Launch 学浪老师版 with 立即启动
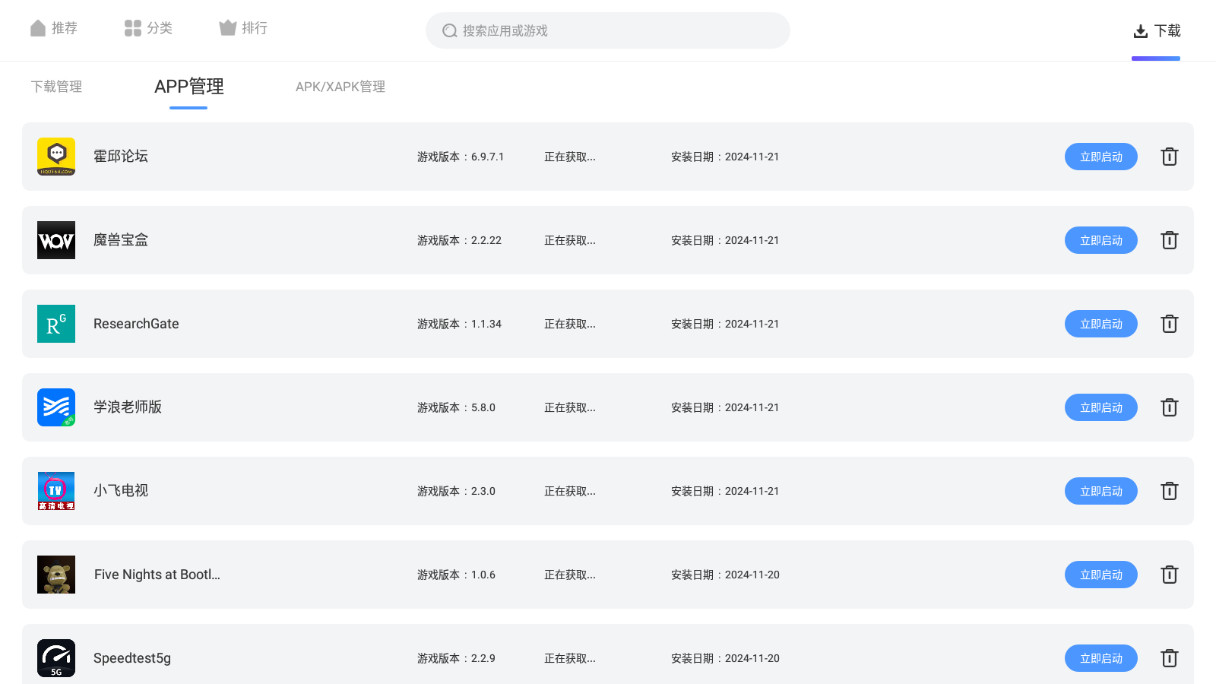This screenshot has height=684, width=1216. (1101, 407)
